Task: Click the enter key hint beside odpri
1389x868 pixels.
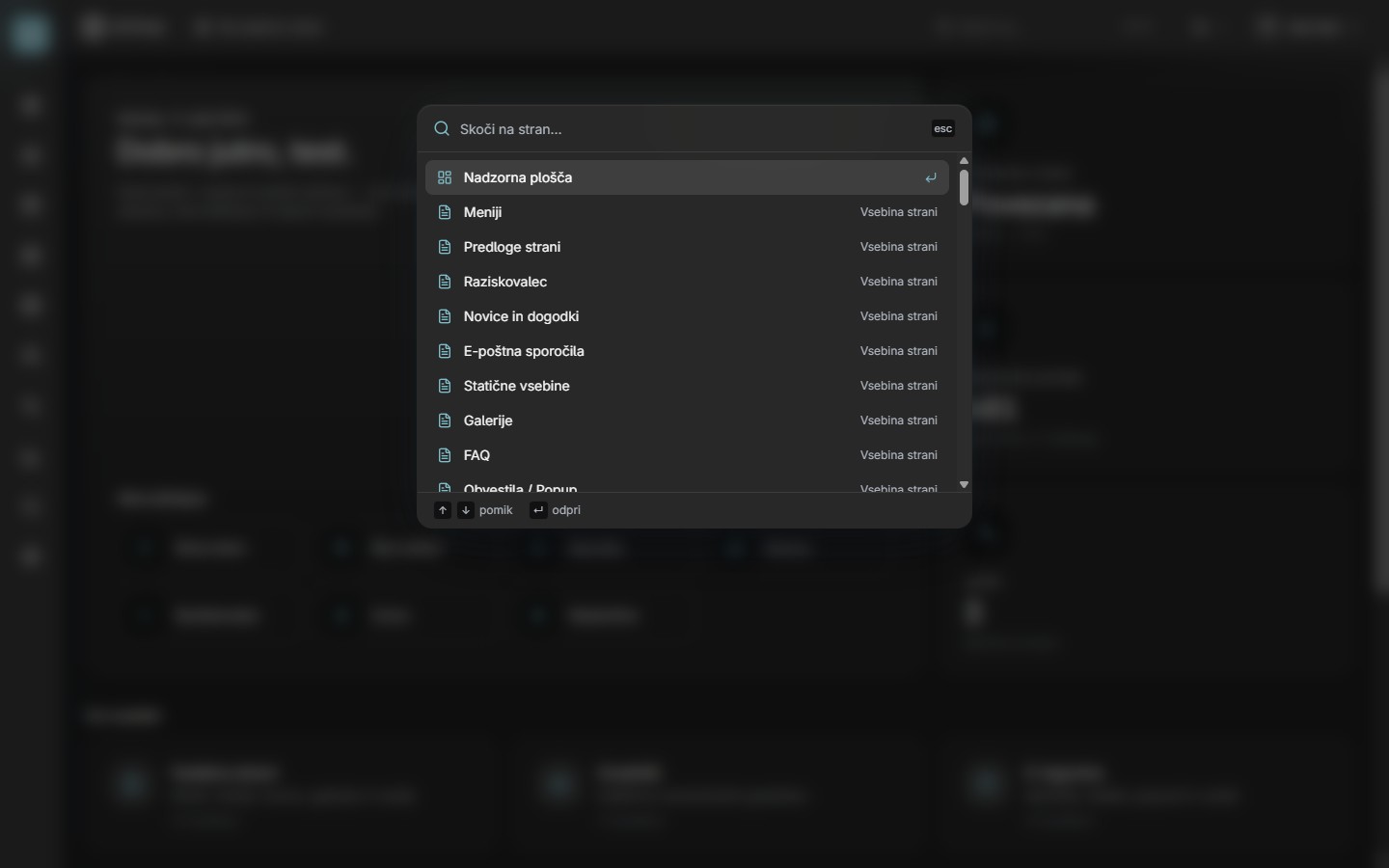Action: [x=538, y=510]
